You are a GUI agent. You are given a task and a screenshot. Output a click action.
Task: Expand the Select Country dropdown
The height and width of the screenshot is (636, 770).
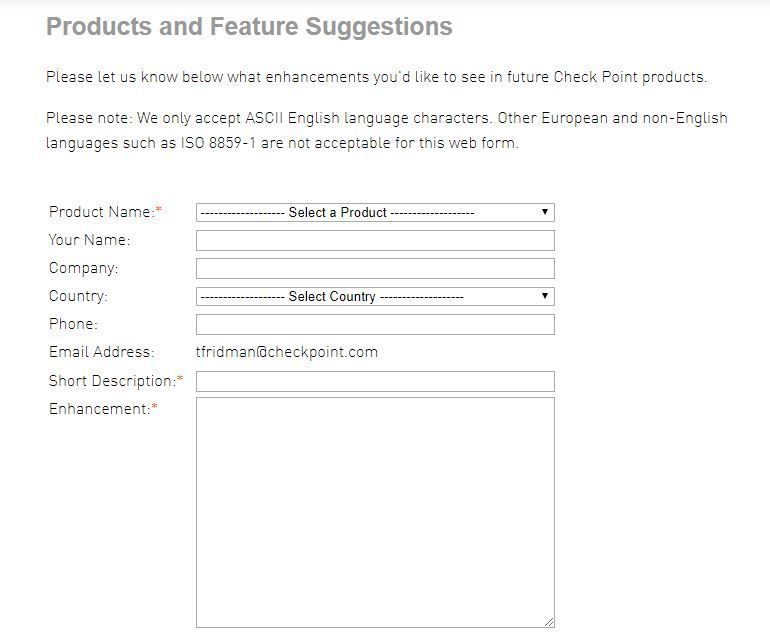375,296
